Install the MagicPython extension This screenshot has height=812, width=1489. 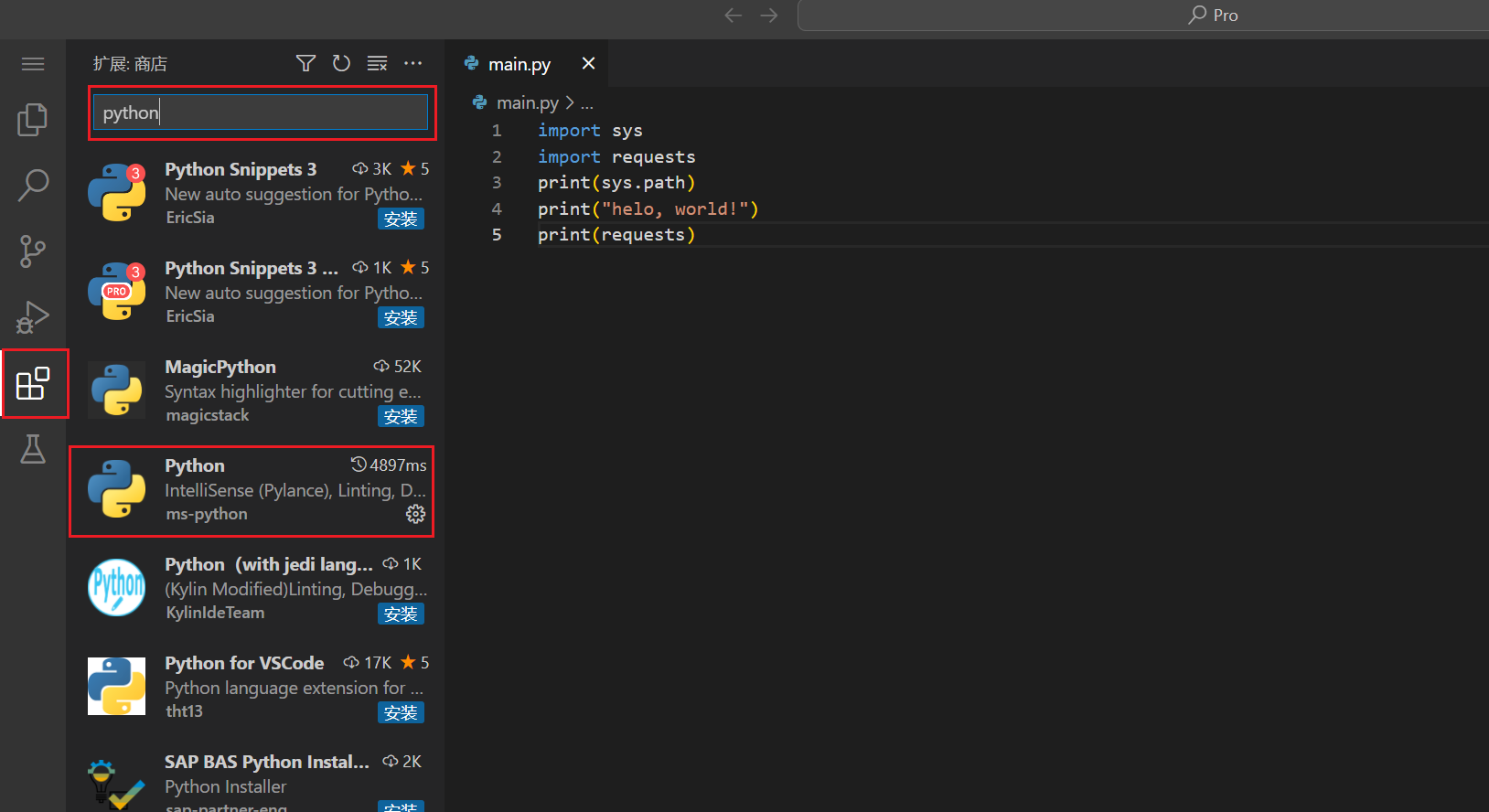point(401,416)
